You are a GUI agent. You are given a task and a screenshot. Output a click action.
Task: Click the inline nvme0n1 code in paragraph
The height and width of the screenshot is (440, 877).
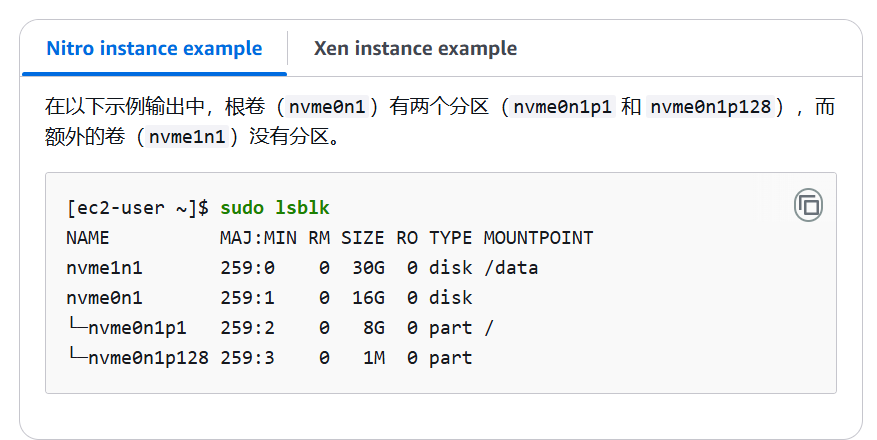pos(327,106)
